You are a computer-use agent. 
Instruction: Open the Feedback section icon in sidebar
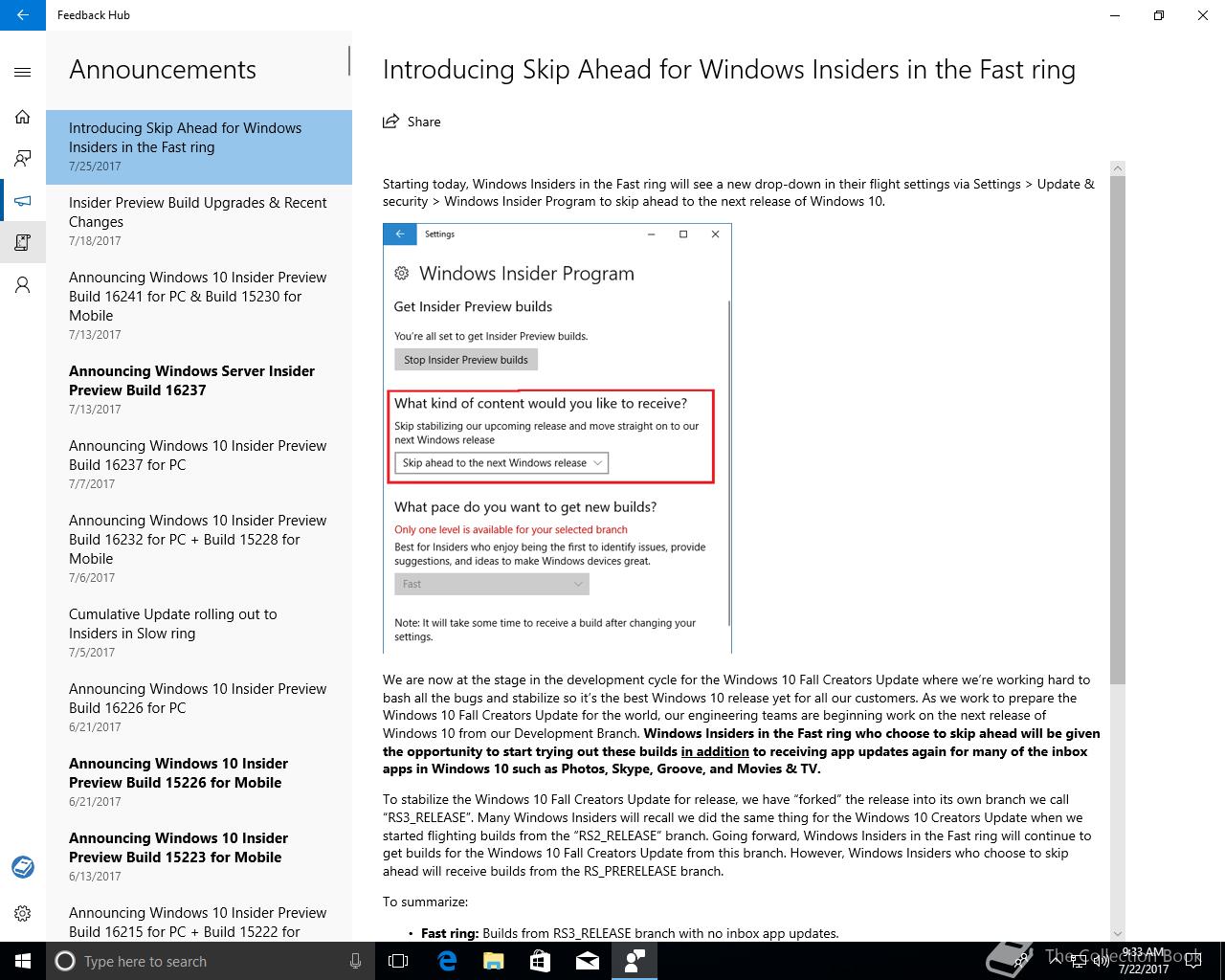coord(23,159)
